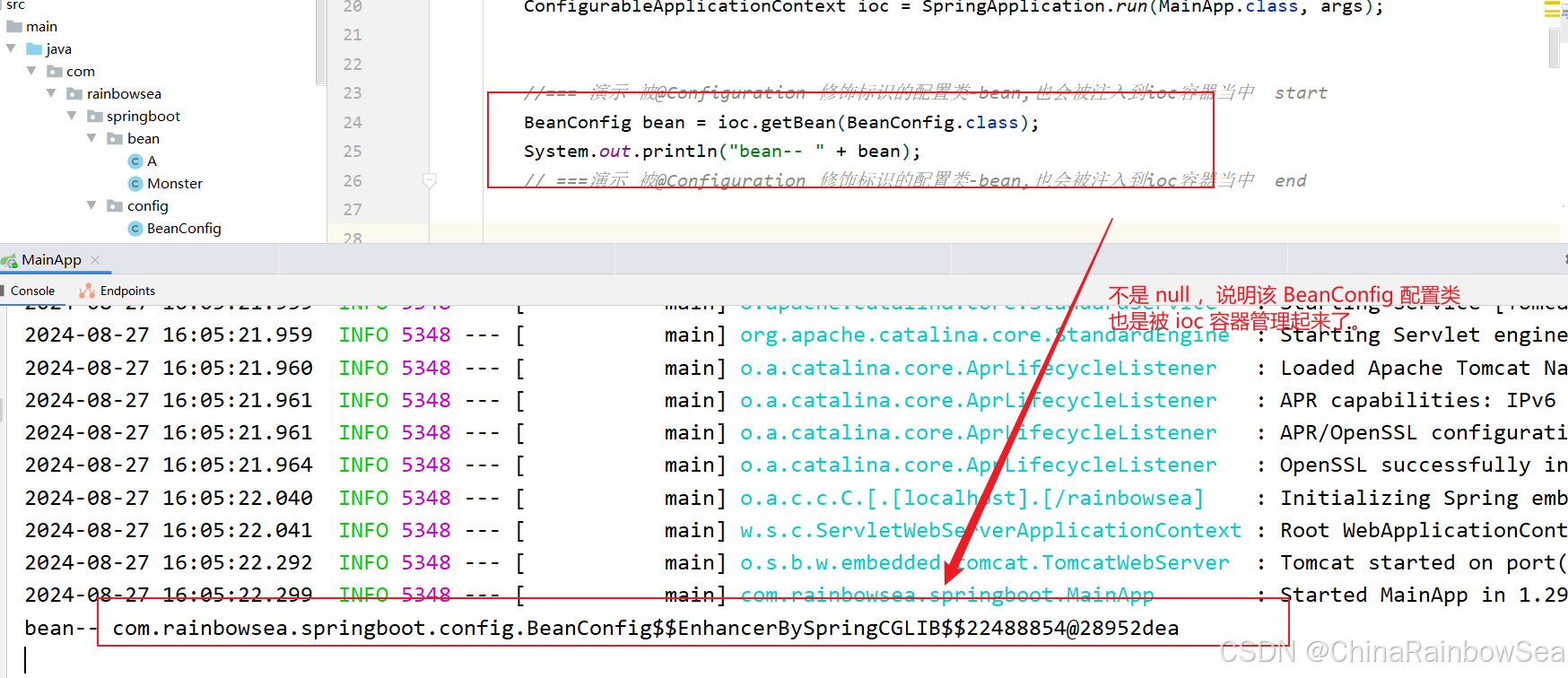
Task: Click the w.s.c.ServletWebServerApplicationContext logger name
Action: pyautogui.click(x=990, y=531)
